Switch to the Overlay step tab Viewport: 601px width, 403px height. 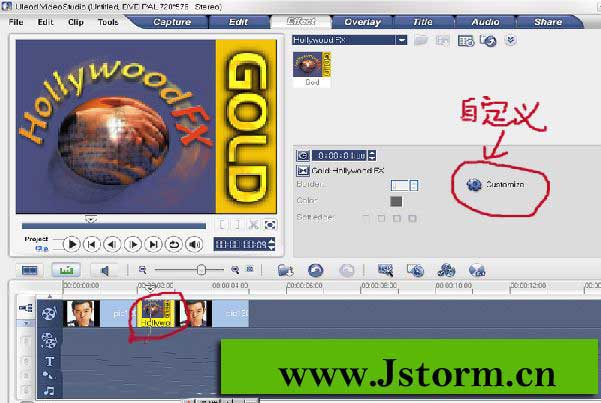pyautogui.click(x=363, y=22)
